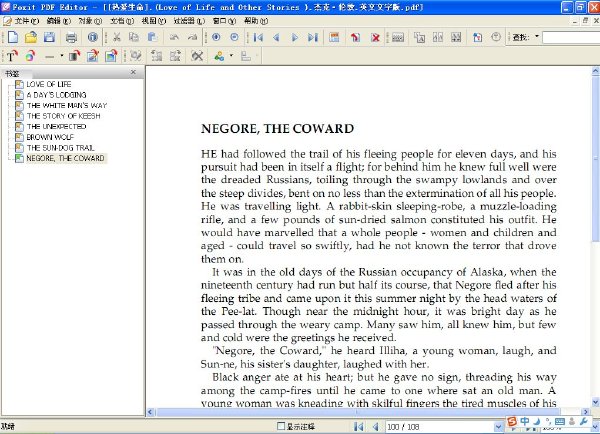
Task: Close the bookmarks panel with its X
Action: [x=133, y=72]
